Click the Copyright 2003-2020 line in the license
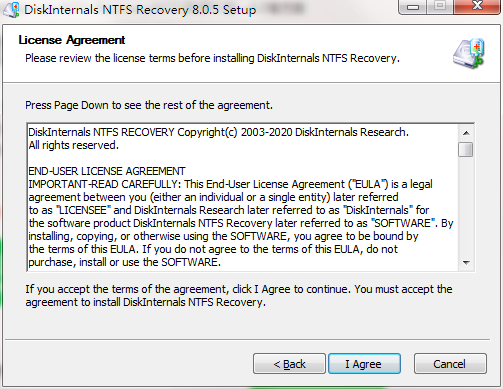 219,132
